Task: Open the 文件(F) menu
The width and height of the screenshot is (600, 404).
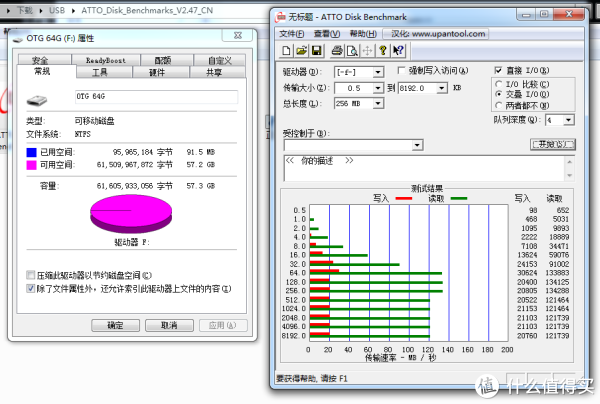Action: pyautogui.click(x=291, y=34)
